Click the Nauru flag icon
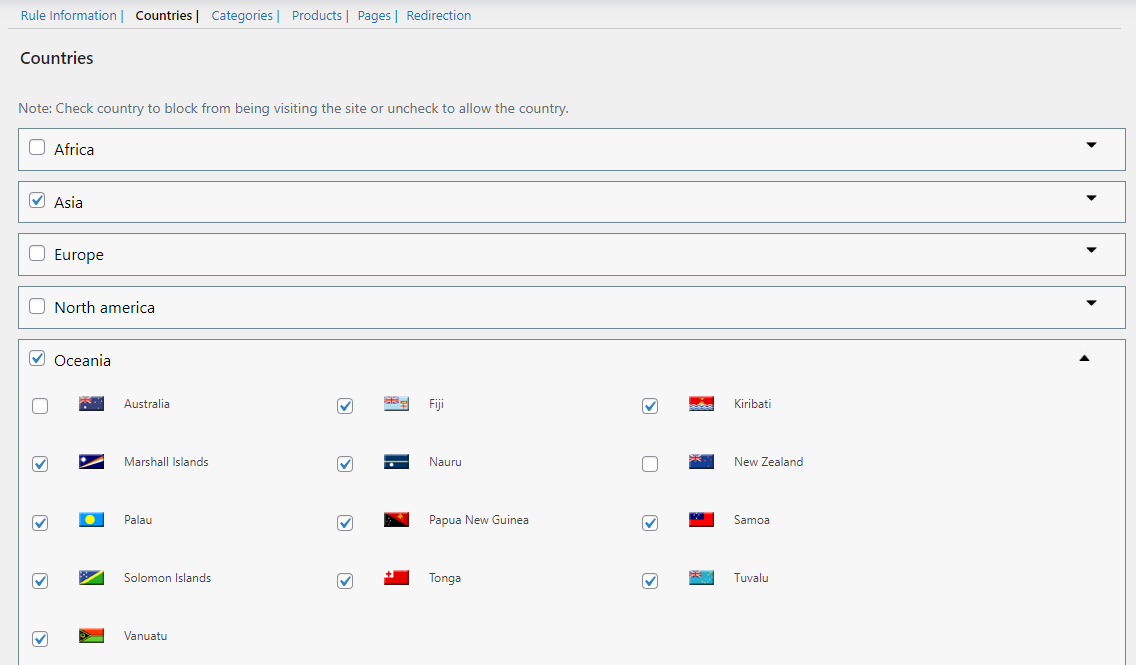Screen dimensions: 1136x665 point(396,461)
